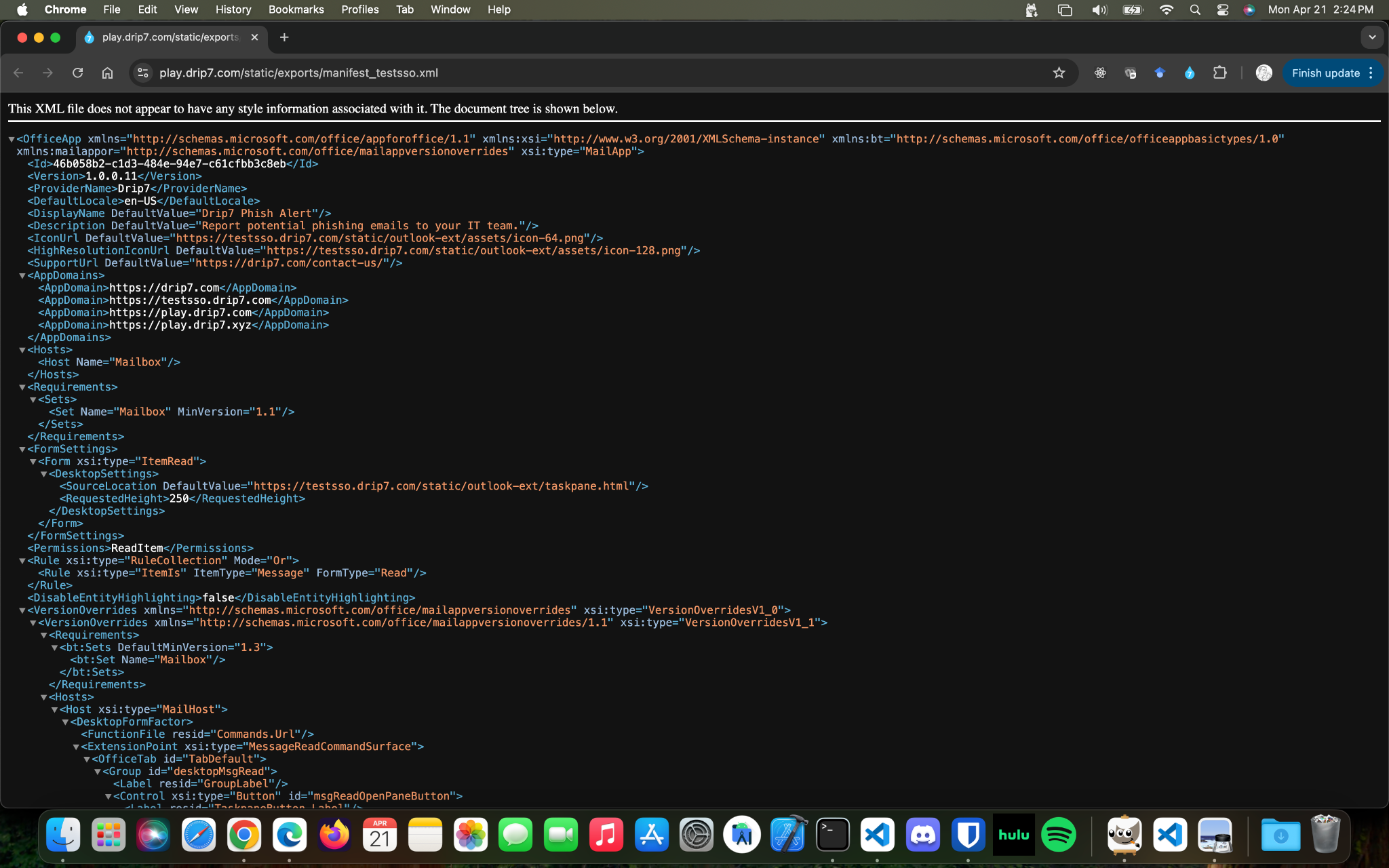The width and height of the screenshot is (1389, 868).
Task: Click the date and time in menu bar
Action: [x=1320, y=9]
